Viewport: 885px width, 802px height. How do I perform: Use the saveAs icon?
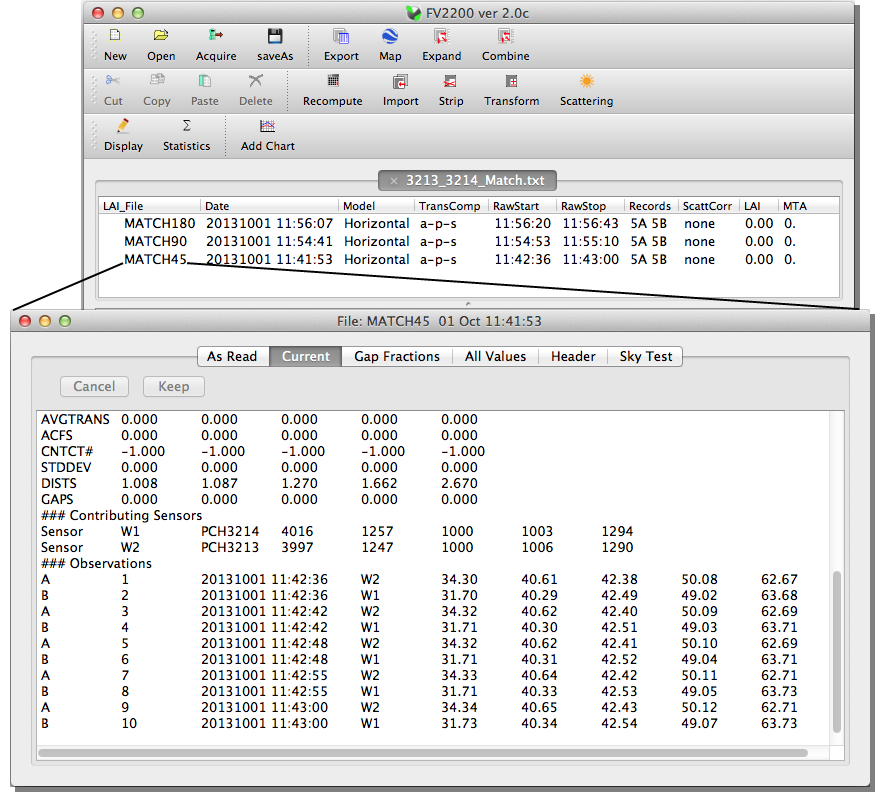[274, 44]
